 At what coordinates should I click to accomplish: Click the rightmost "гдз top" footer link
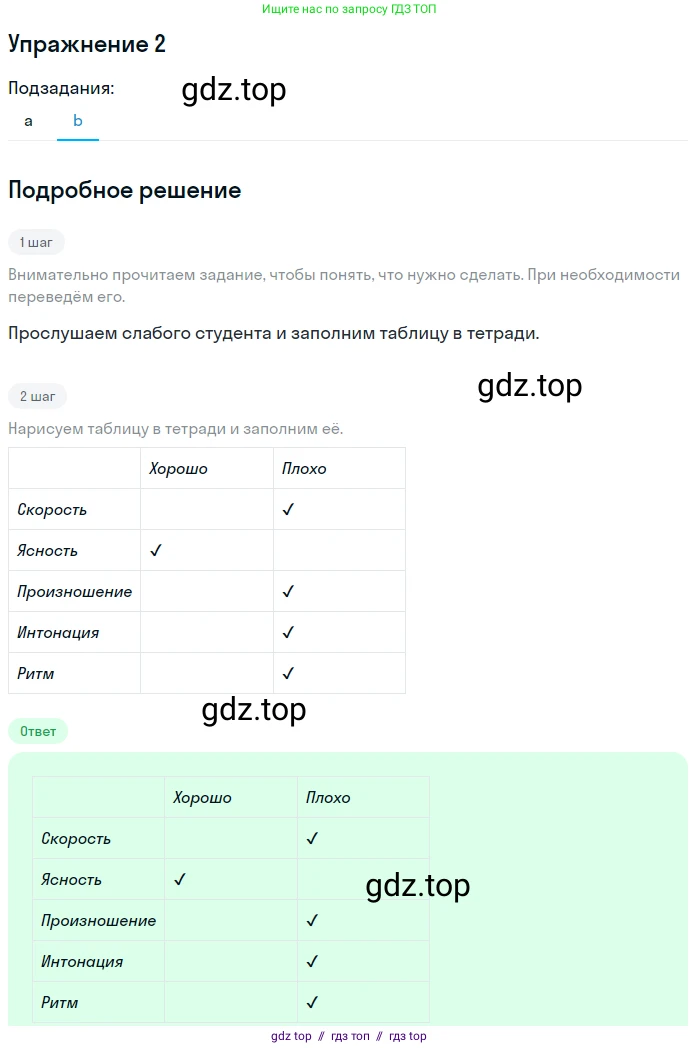point(408,1036)
